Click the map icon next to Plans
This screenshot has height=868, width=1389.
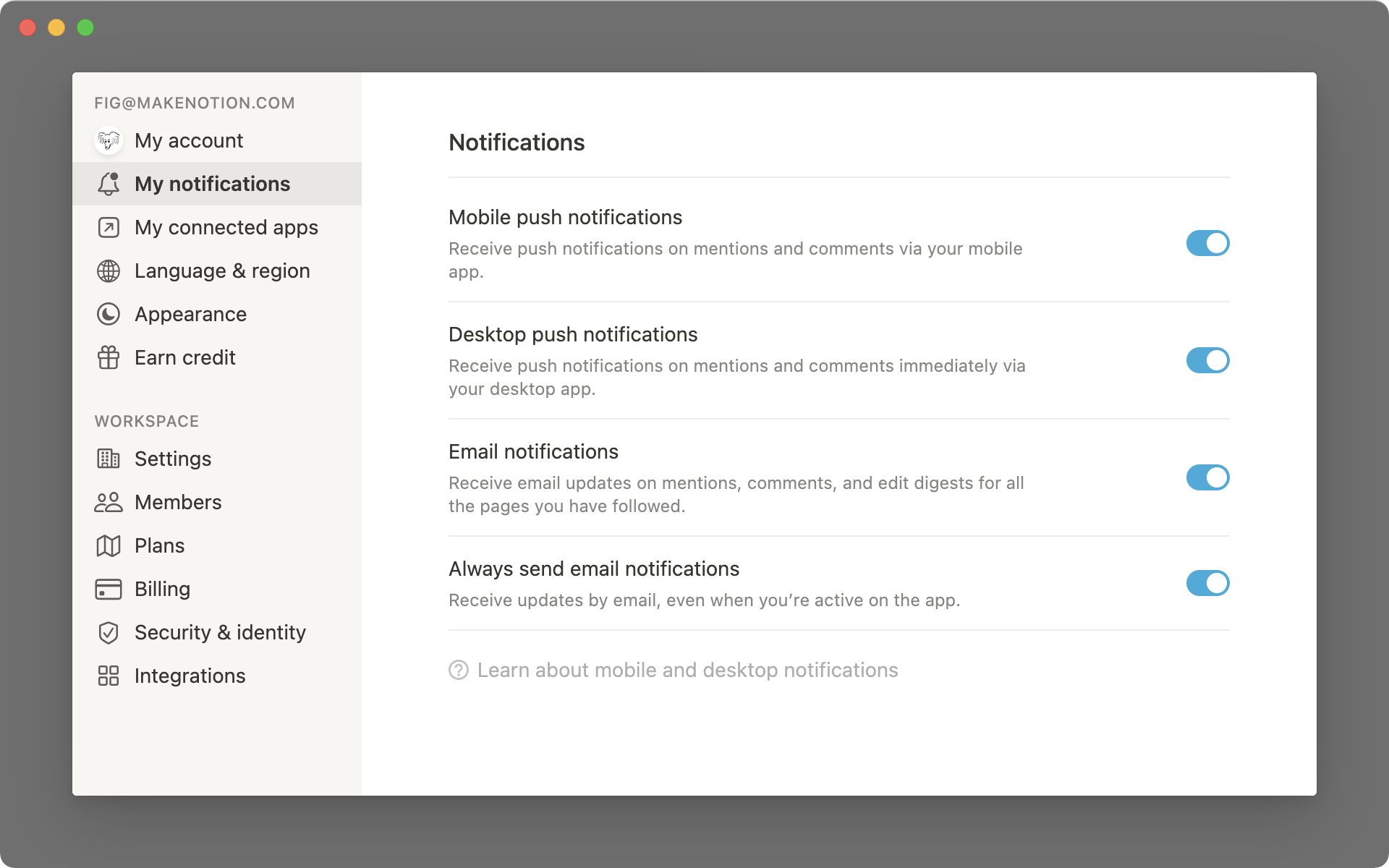click(109, 545)
